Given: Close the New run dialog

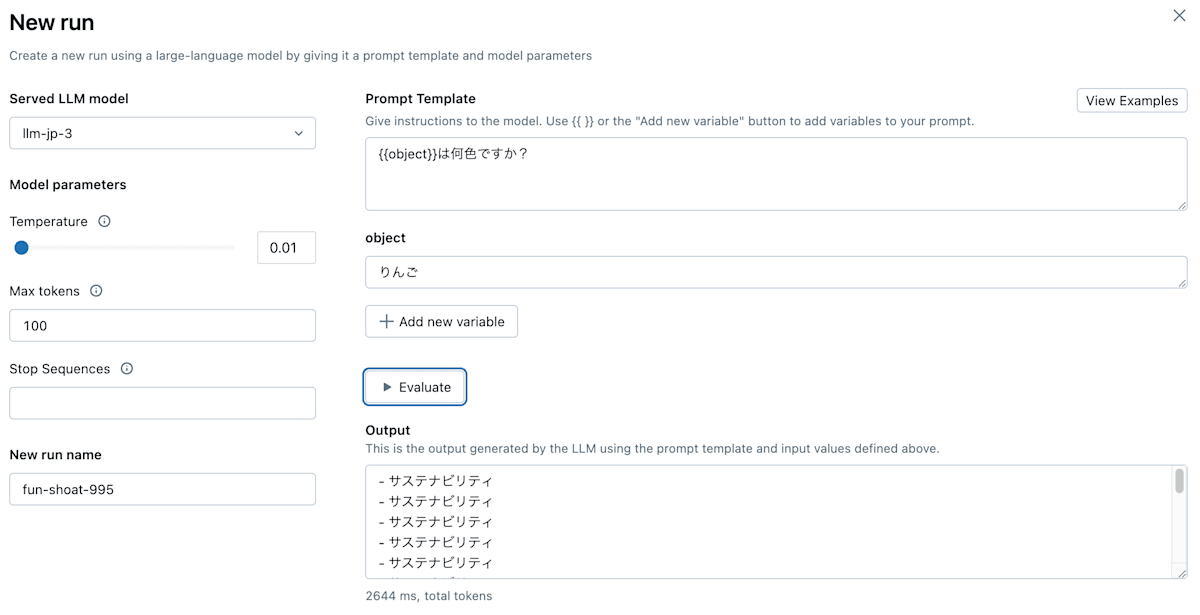Looking at the screenshot, I should [x=1179, y=16].
